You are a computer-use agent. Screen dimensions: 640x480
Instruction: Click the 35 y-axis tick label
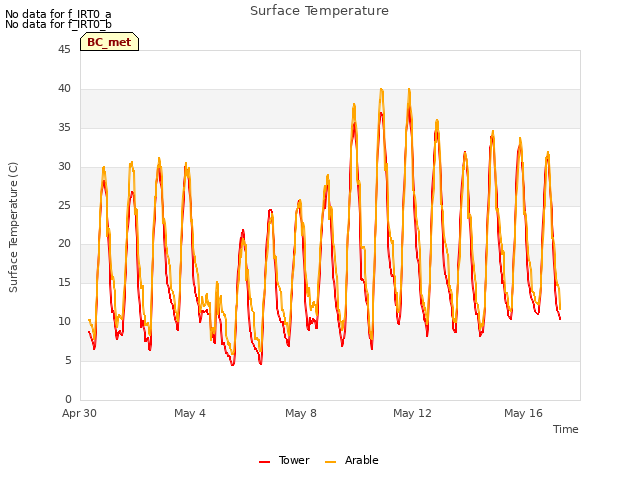coord(64,128)
